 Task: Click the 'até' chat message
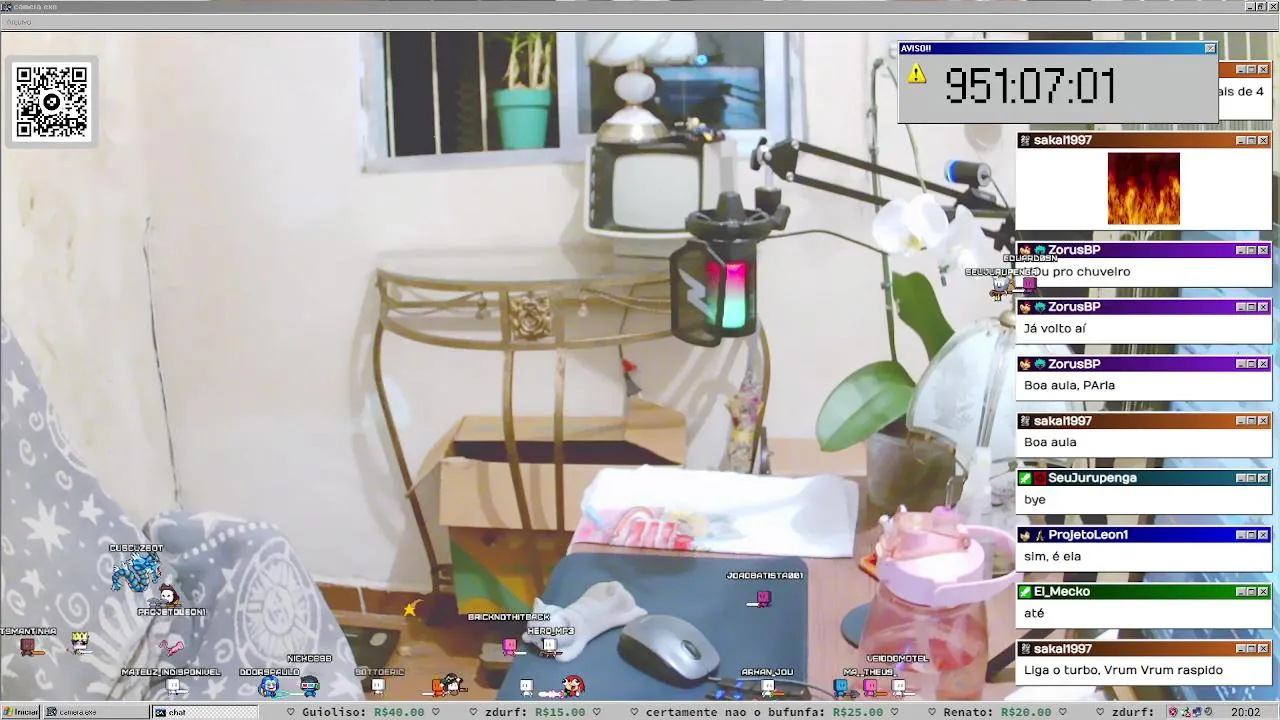coord(1034,613)
